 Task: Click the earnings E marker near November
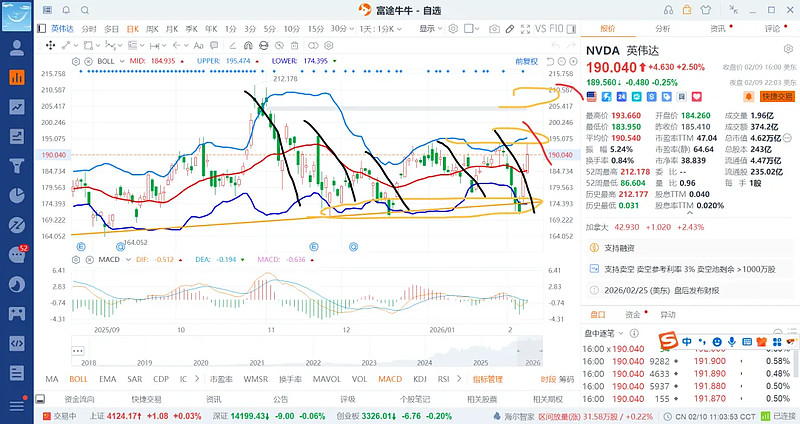pyautogui.click(x=314, y=247)
